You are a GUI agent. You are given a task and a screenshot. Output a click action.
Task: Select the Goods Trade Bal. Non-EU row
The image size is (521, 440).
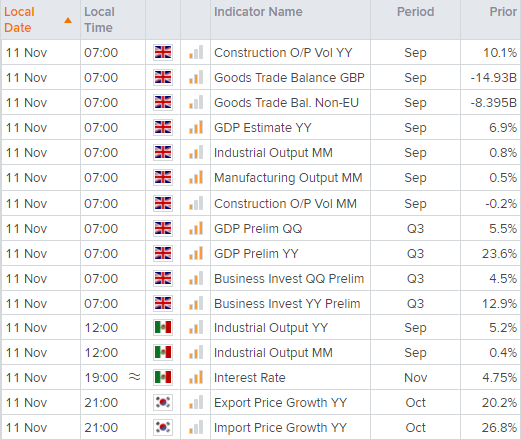pos(260,103)
